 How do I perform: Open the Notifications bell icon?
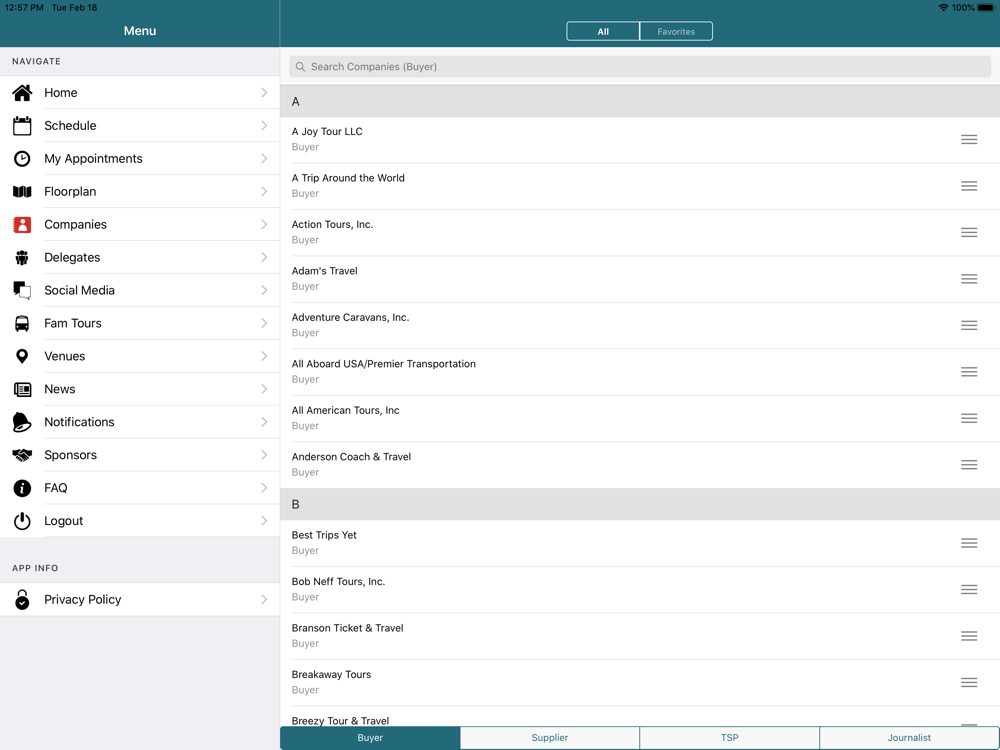pos(22,422)
